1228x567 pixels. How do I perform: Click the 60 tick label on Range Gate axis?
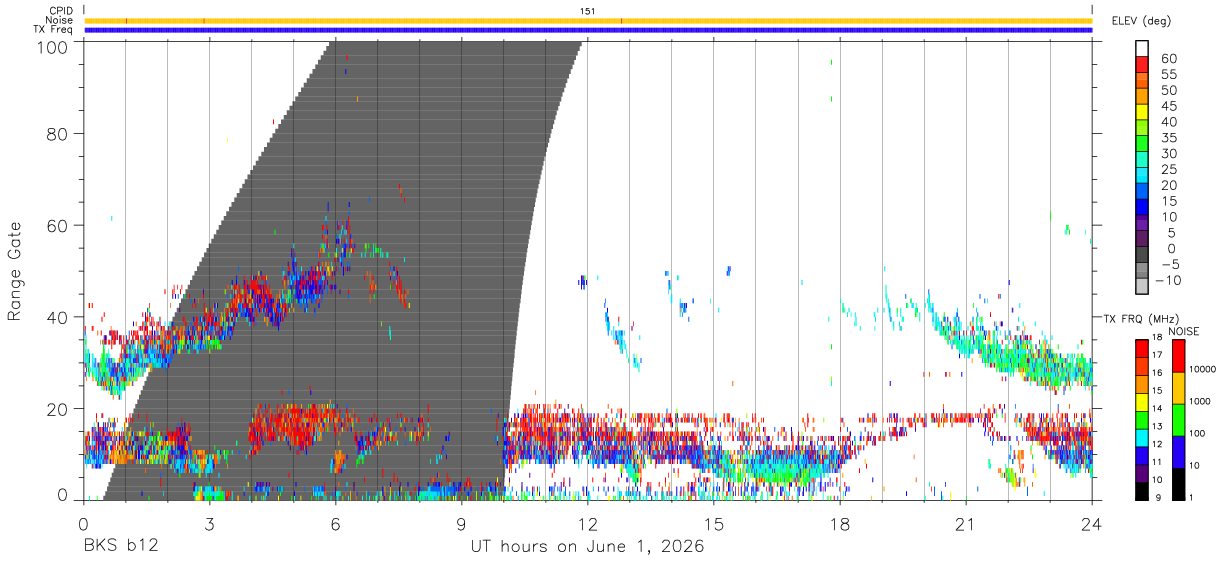click(x=56, y=225)
